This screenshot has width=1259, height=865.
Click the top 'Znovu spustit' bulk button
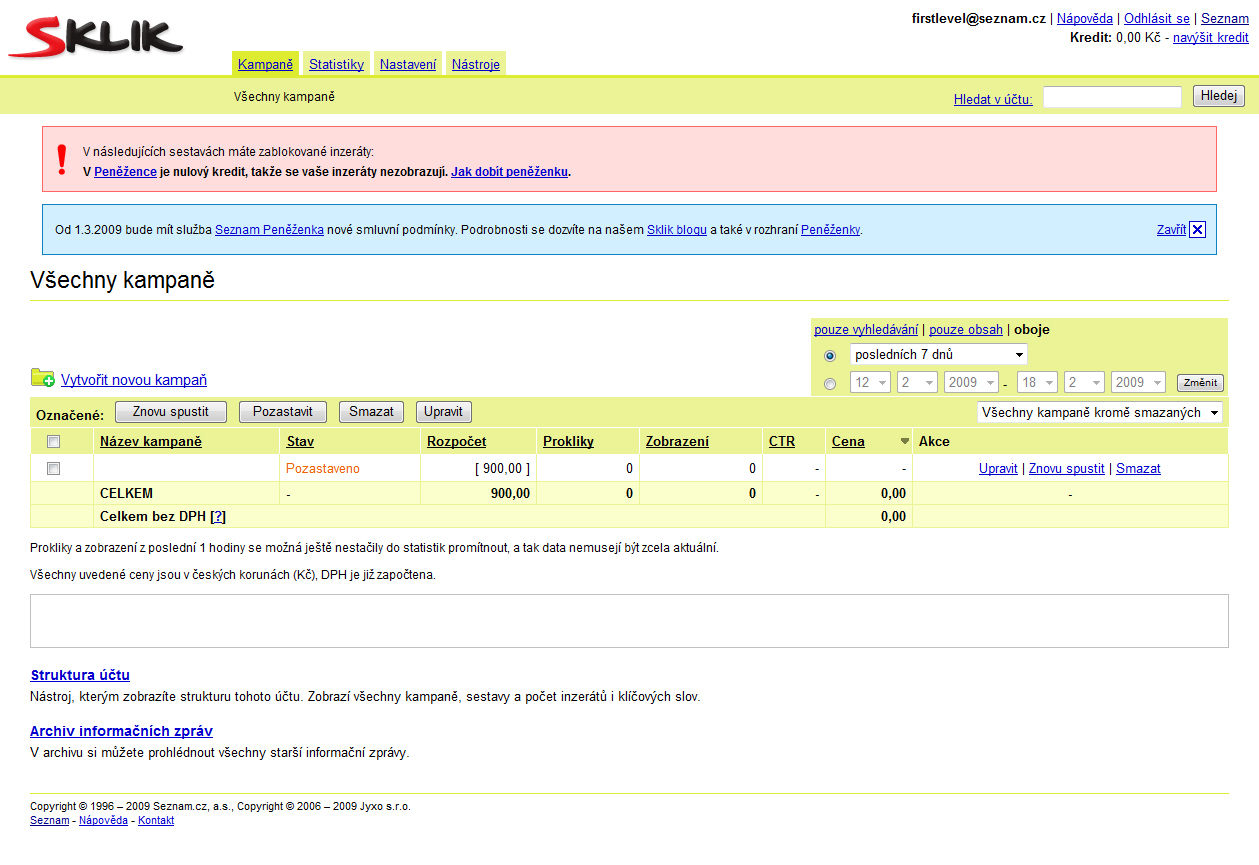click(171, 411)
